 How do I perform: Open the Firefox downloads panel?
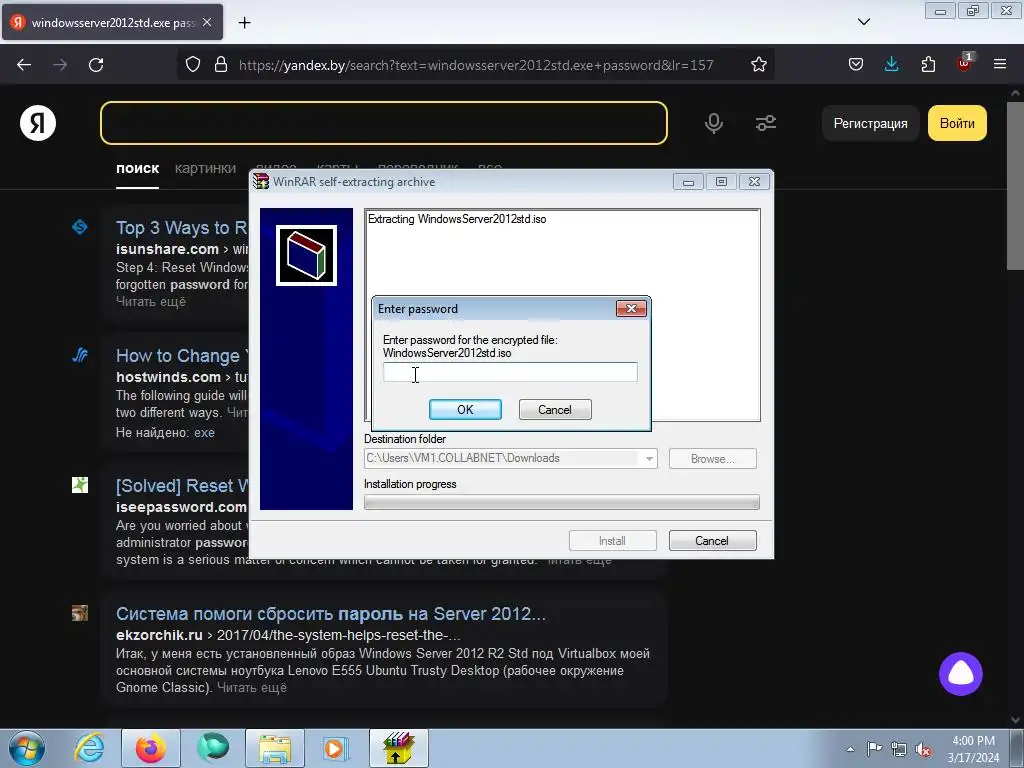[891, 65]
